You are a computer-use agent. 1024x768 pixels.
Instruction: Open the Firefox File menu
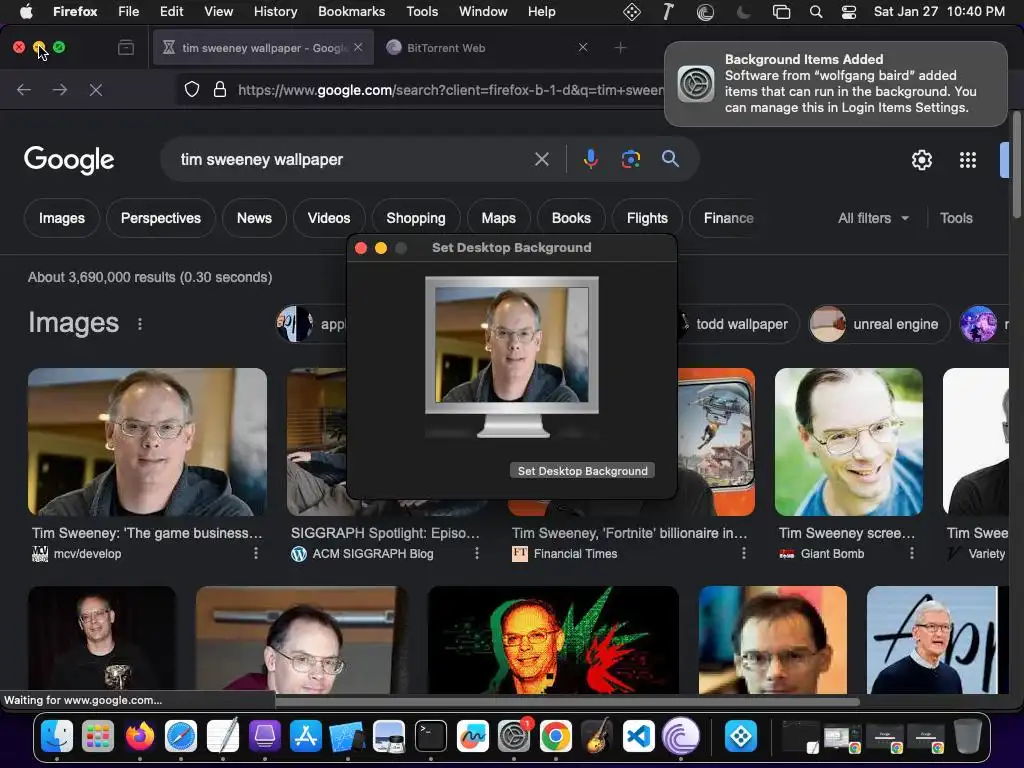click(128, 12)
